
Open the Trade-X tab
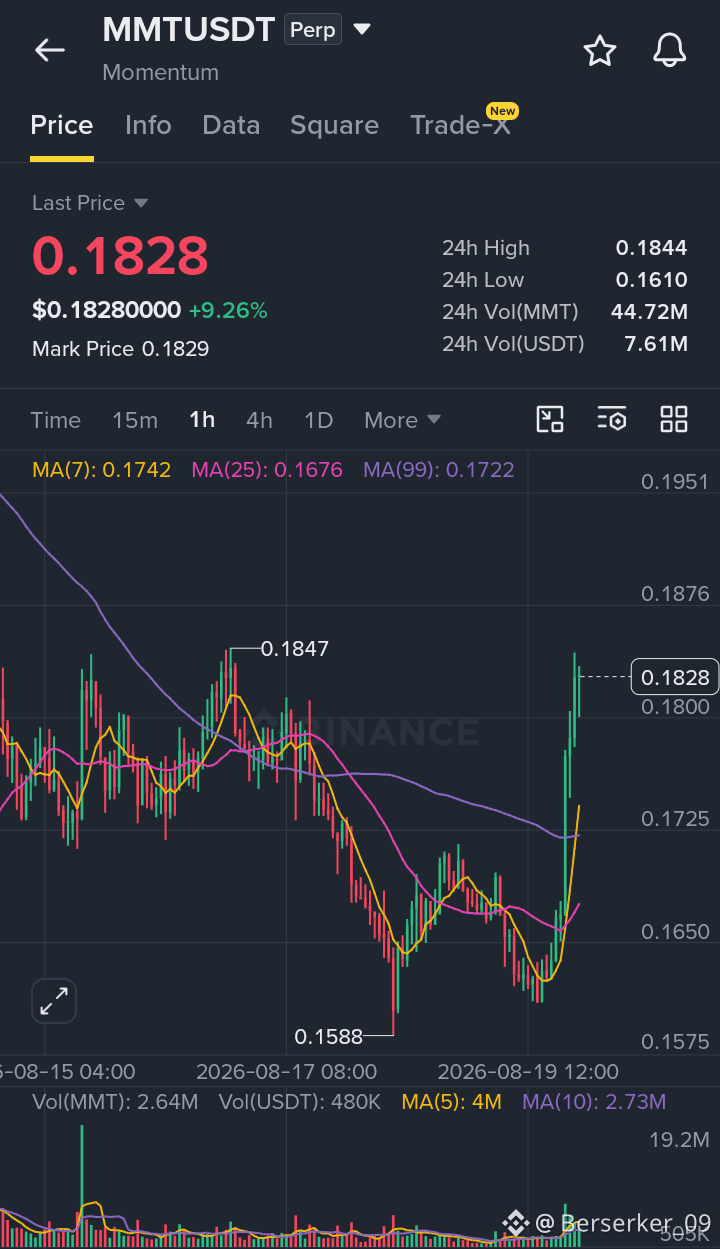[460, 125]
